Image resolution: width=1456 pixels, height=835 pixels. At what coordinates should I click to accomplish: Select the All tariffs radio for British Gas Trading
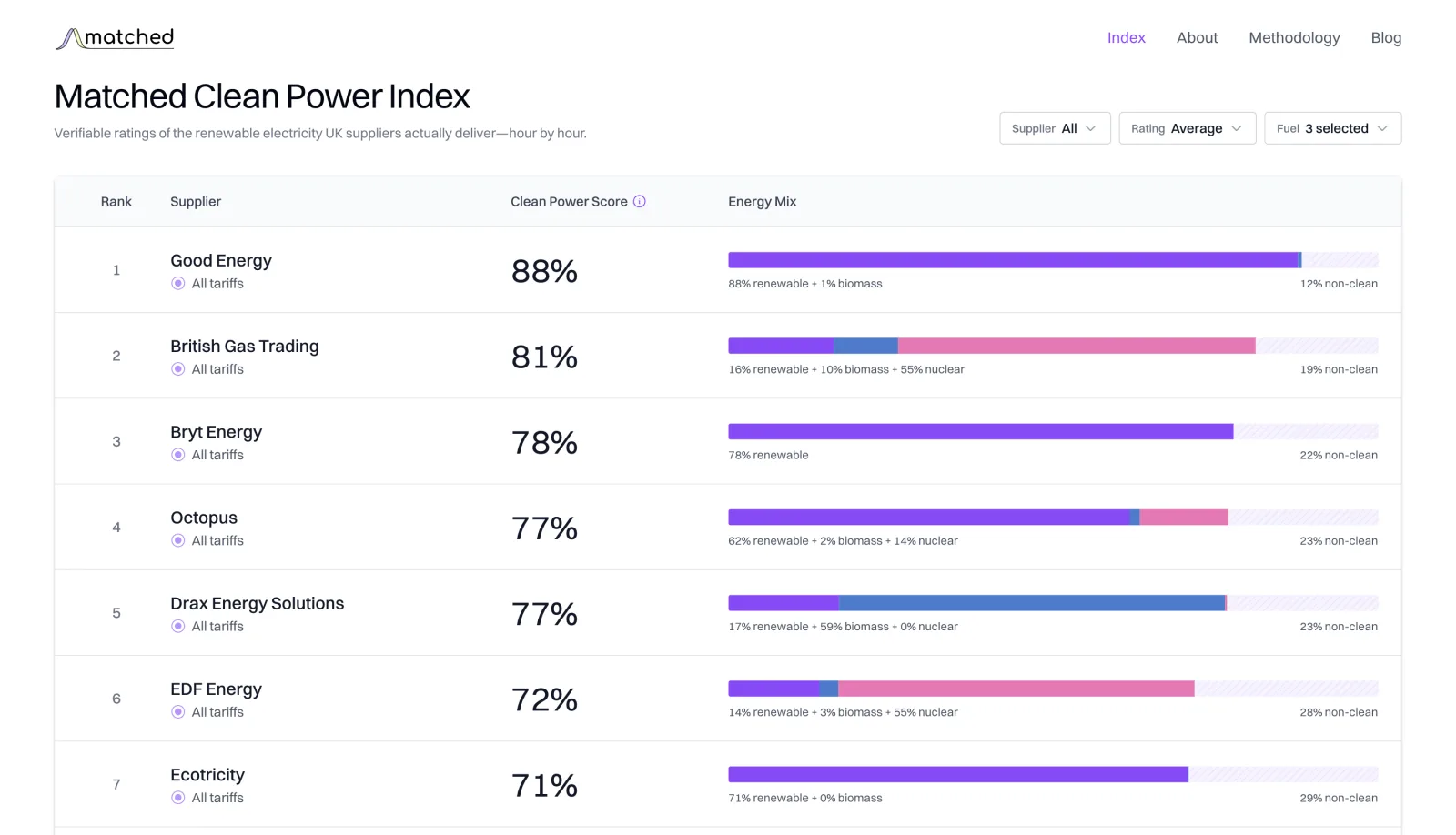click(x=178, y=369)
